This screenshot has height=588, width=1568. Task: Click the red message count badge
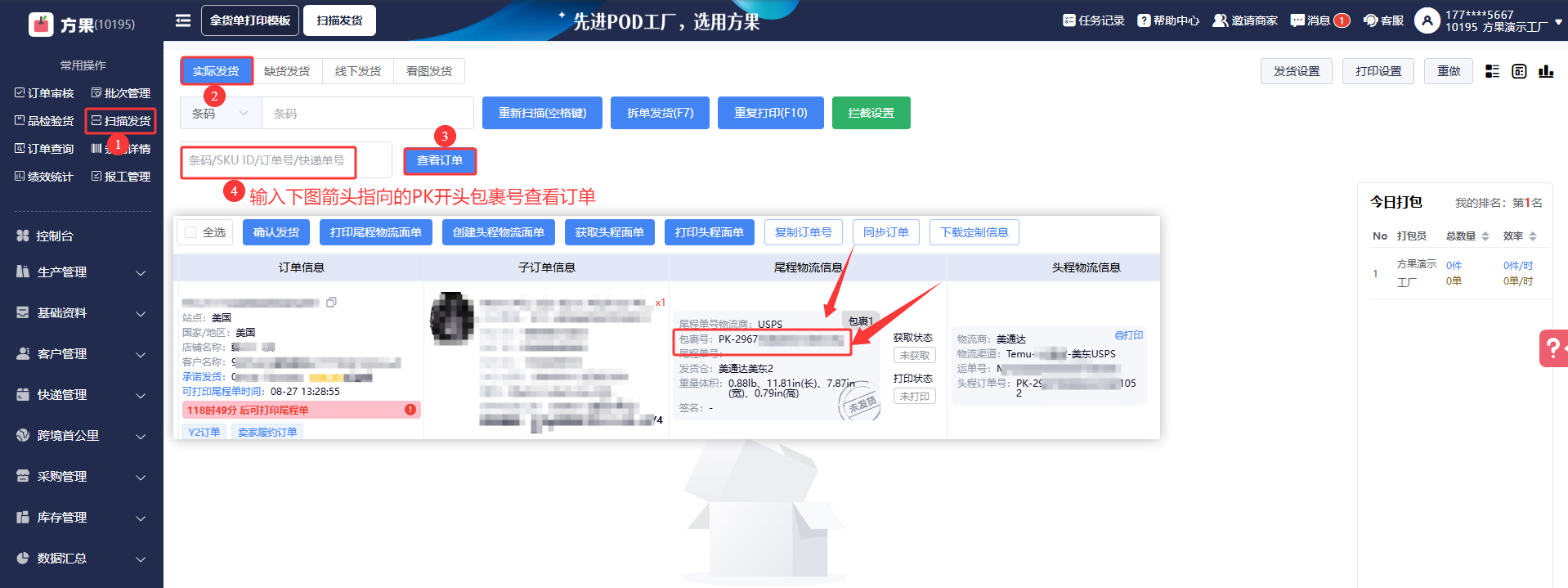1342,20
